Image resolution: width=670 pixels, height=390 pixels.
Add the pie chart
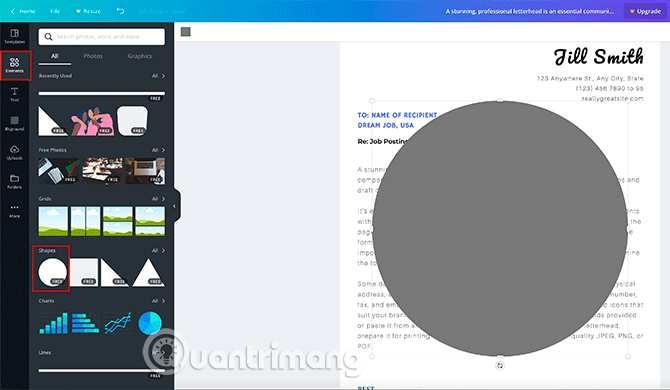(x=150, y=323)
